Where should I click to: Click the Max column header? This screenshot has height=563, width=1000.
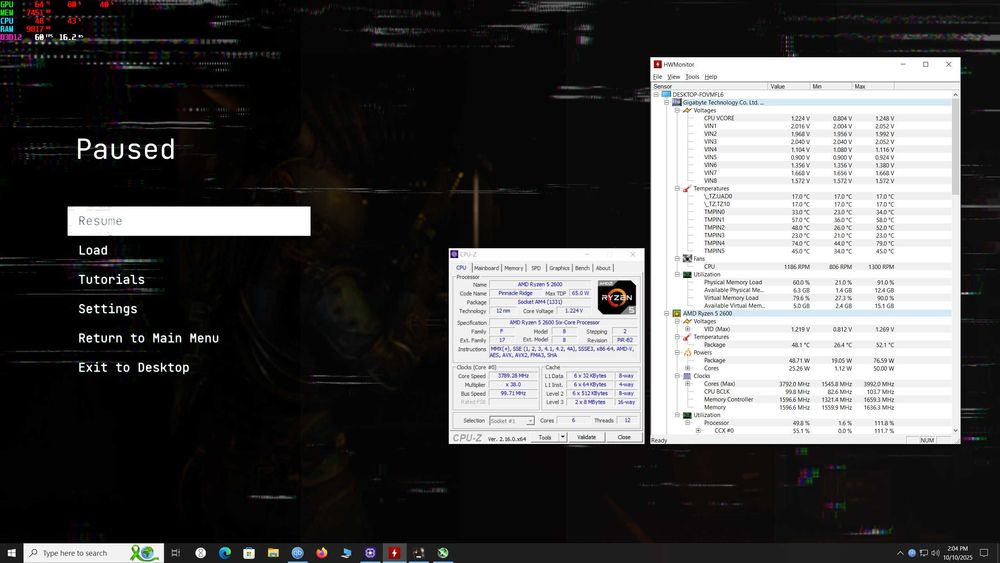pos(873,86)
